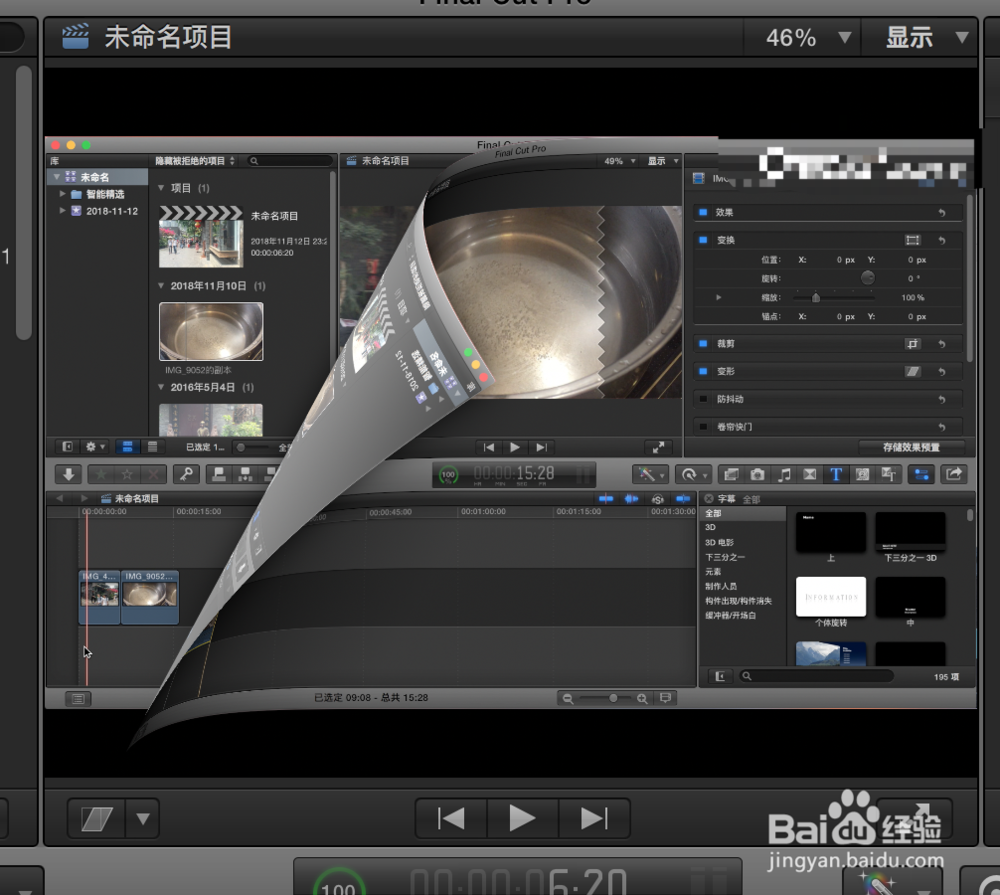The height and width of the screenshot is (895, 1000).
Task: Switch browser to list view
Action: tap(152, 447)
